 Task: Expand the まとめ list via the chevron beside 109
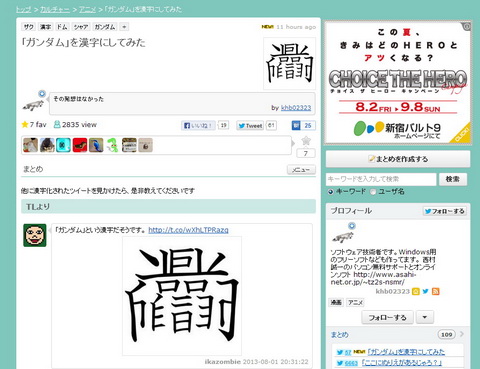(x=462, y=334)
